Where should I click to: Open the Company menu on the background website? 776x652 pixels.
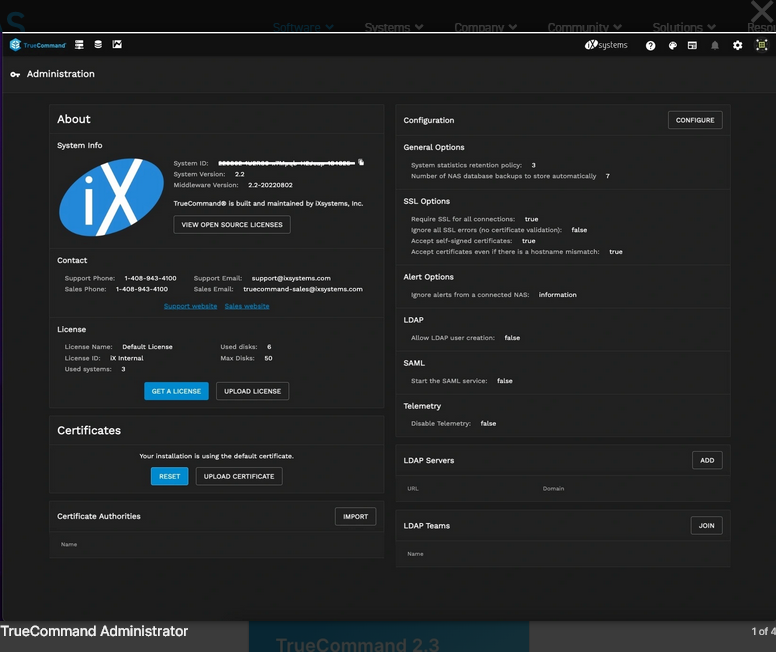click(485, 27)
